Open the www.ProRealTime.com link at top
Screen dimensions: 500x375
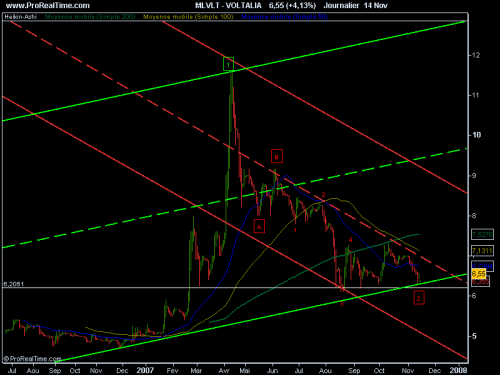[x=48, y=6]
